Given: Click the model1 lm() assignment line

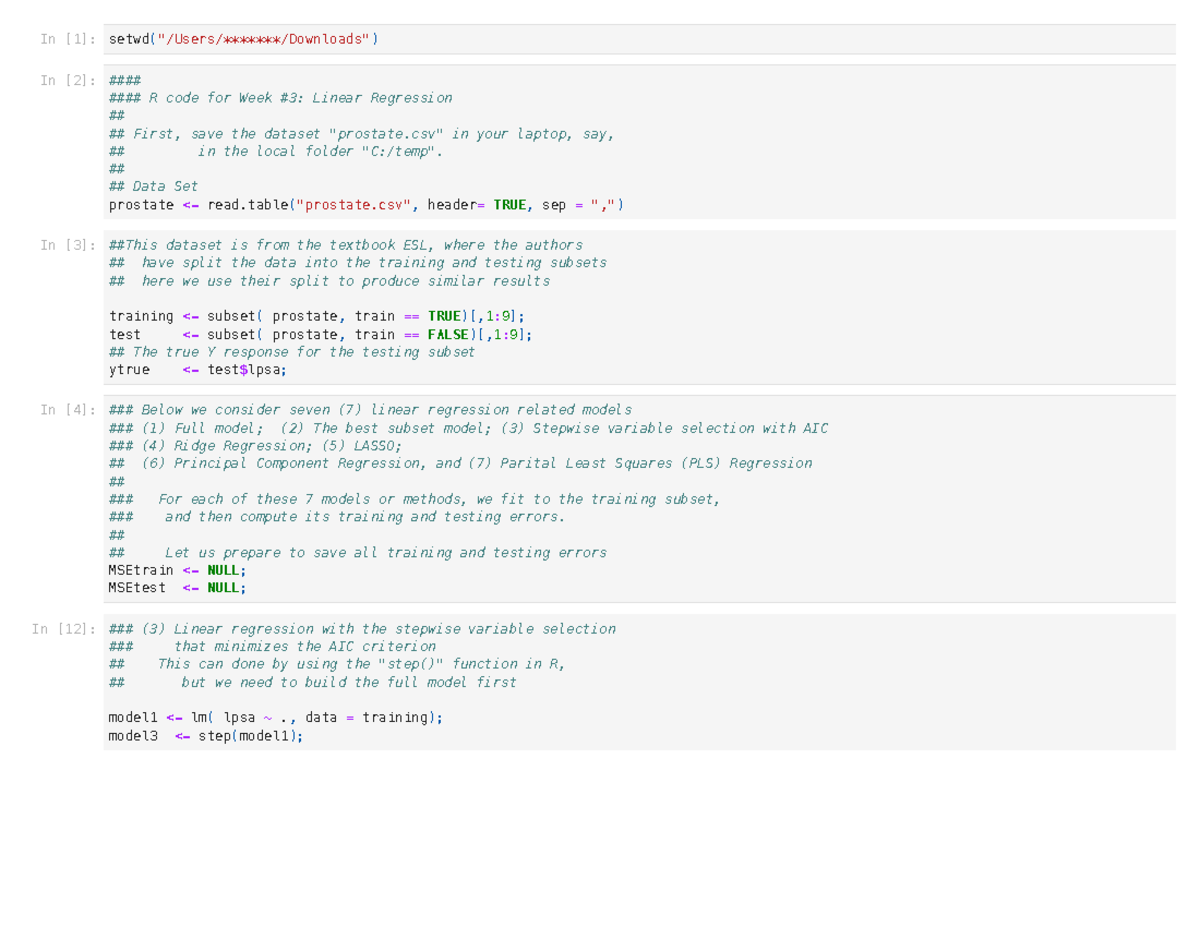Looking at the screenshot, I should coord(275,717).
